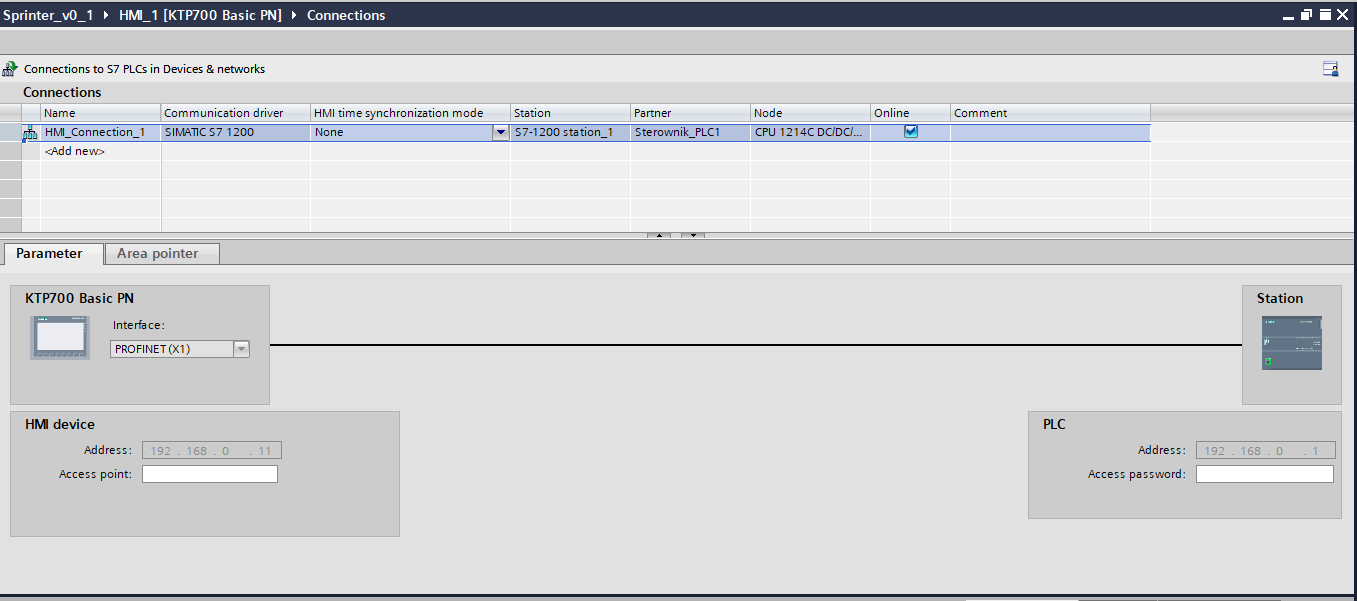The width and height of the screenshot is (1357, 601).
Task: Click the HMI time synchronization mode header
Action: 411,113
